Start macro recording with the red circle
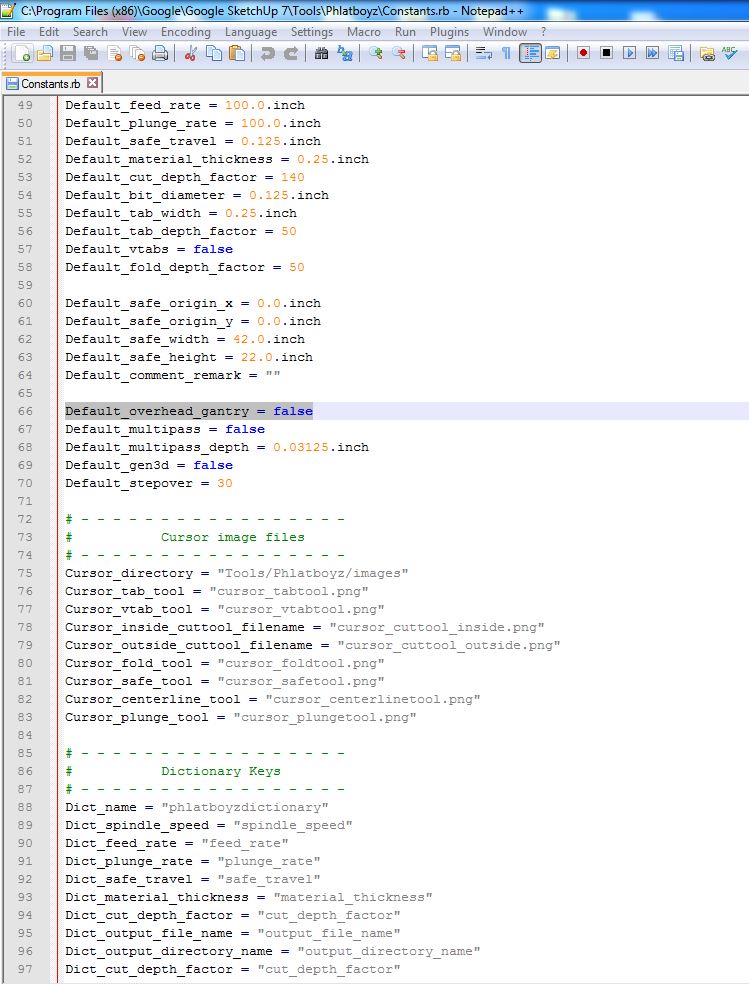The image size is (749, 984). (583, 54)
